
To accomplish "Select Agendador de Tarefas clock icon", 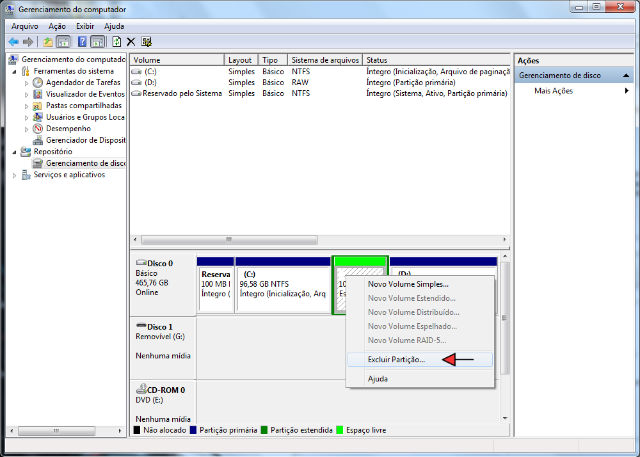I will tap(38, 82).
